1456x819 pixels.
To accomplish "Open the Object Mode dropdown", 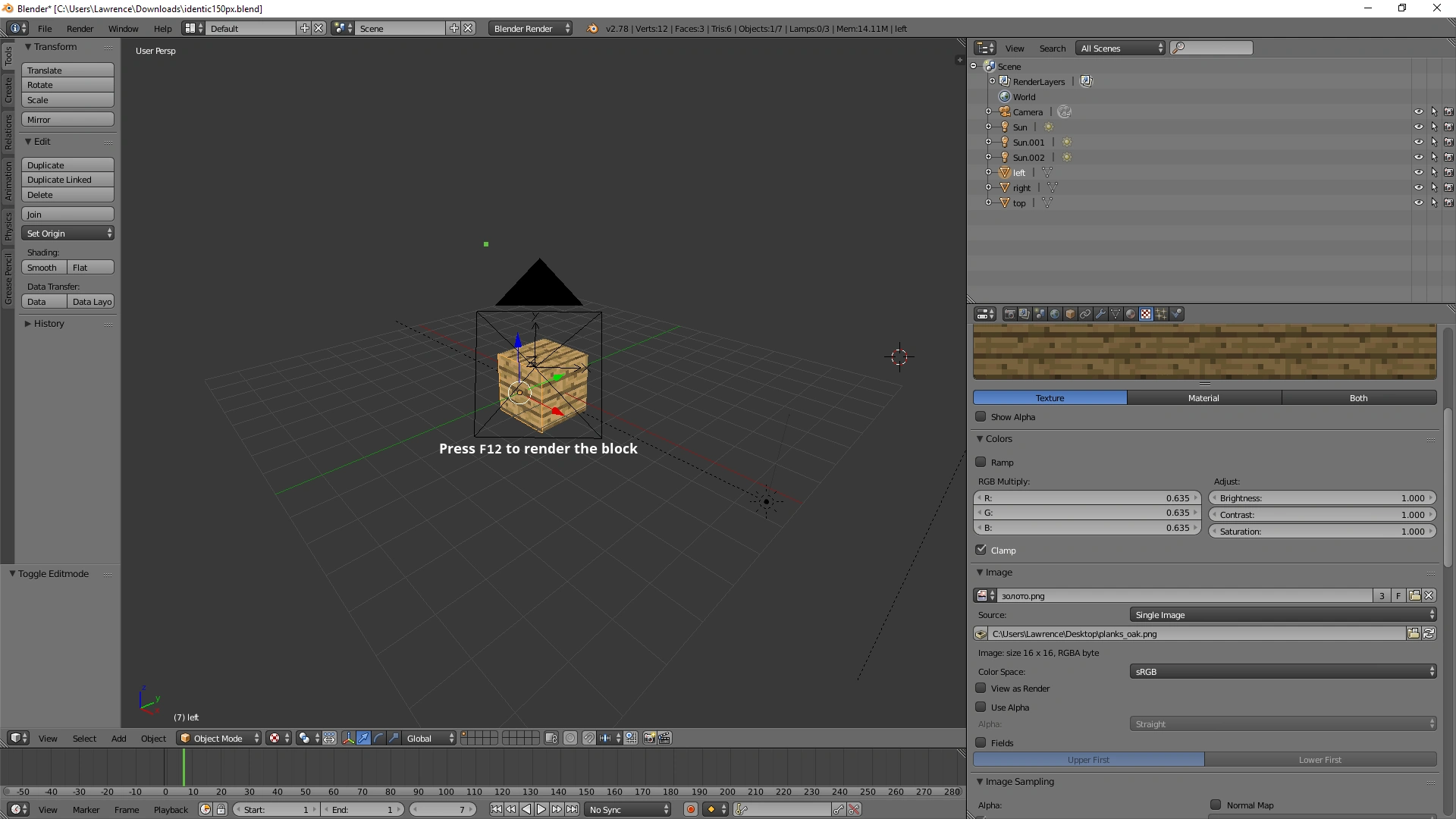I will [x=218, y=738].
